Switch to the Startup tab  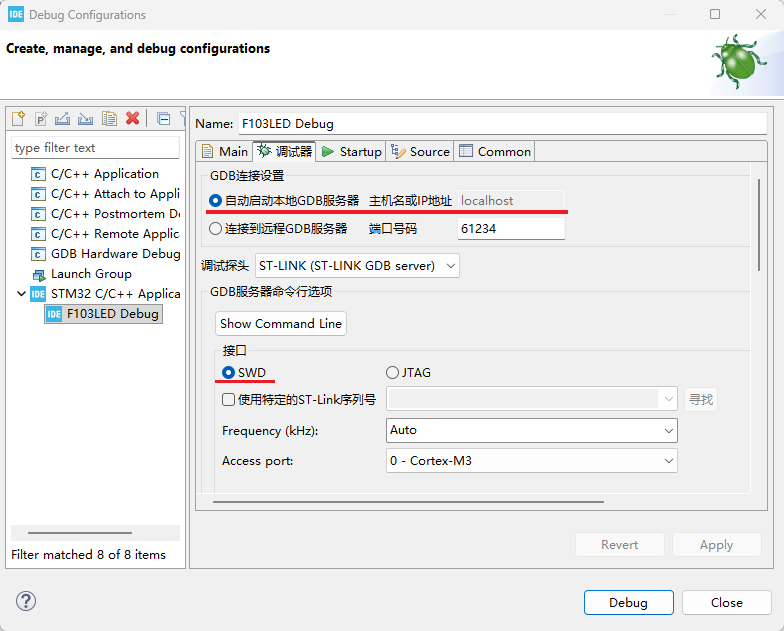[352, 152]
